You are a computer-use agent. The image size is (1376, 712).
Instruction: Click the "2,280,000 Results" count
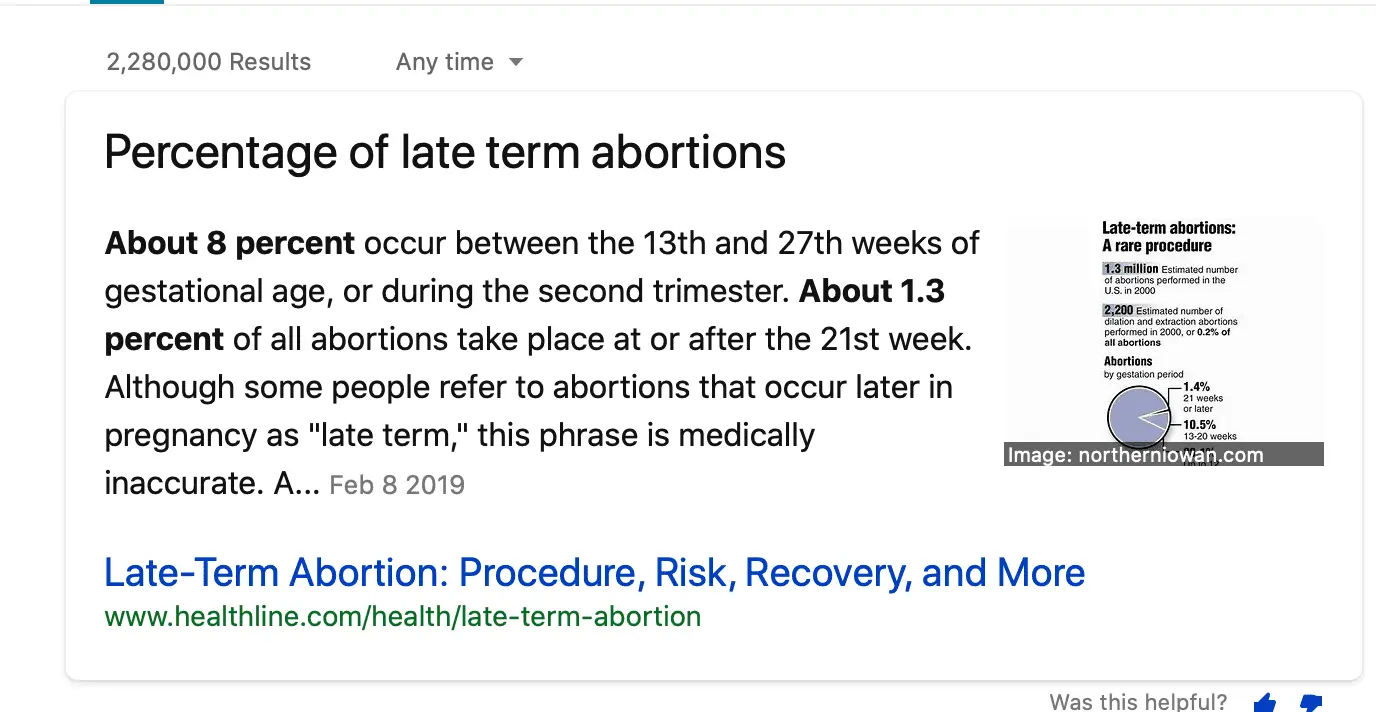click(208, 62)
